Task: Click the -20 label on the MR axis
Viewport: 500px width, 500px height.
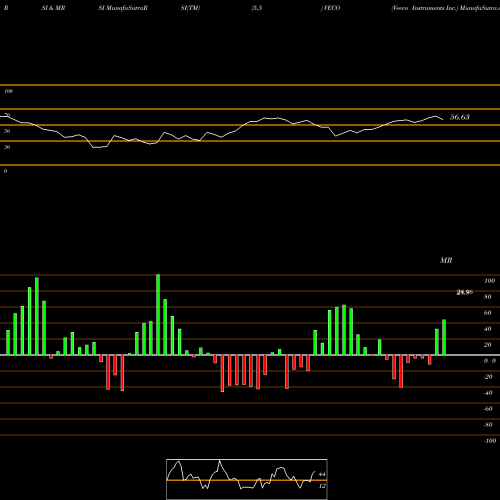Action: point(488,377)
